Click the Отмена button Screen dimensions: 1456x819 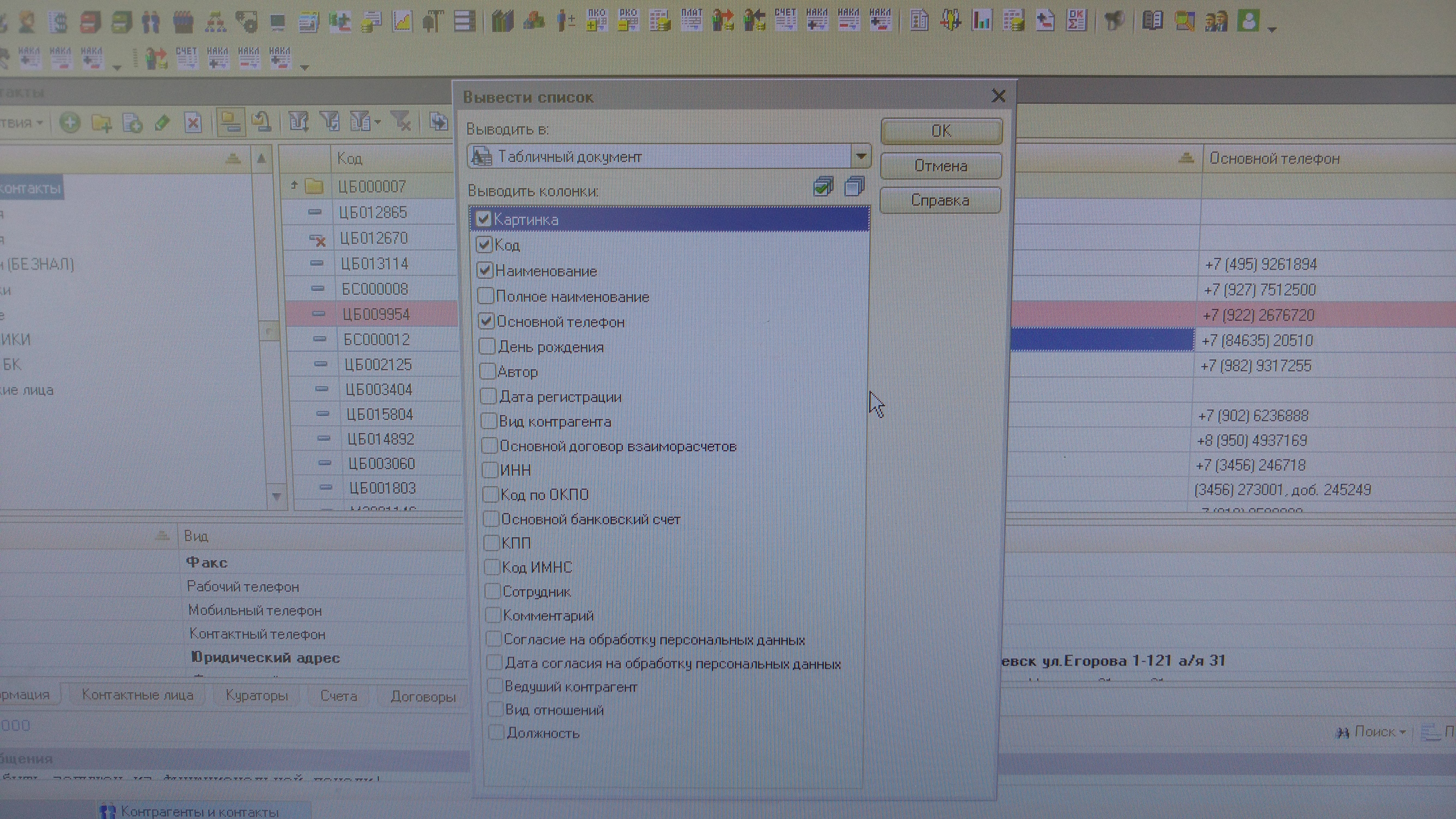[941, 166]
